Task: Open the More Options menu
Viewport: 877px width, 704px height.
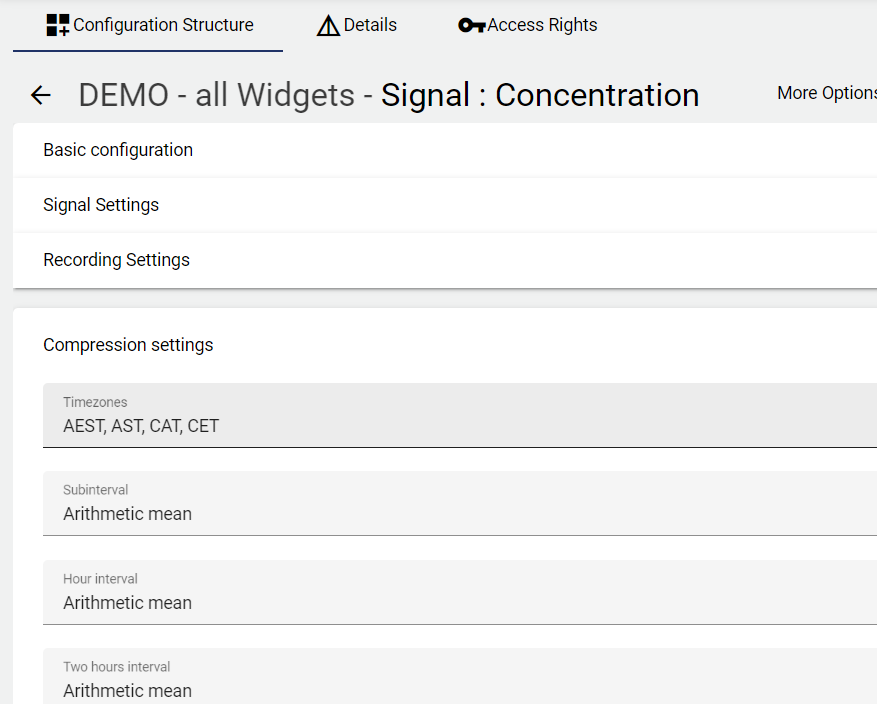Action: (x=826, y=93)
